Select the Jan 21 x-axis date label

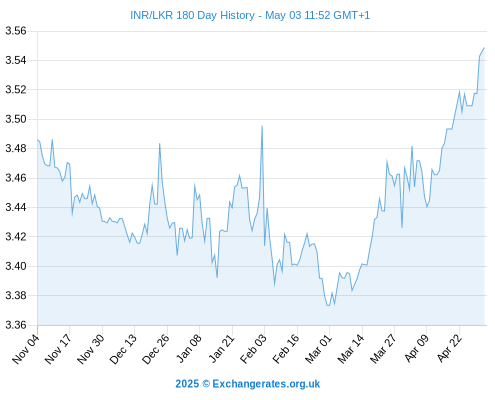pos(221,349)
